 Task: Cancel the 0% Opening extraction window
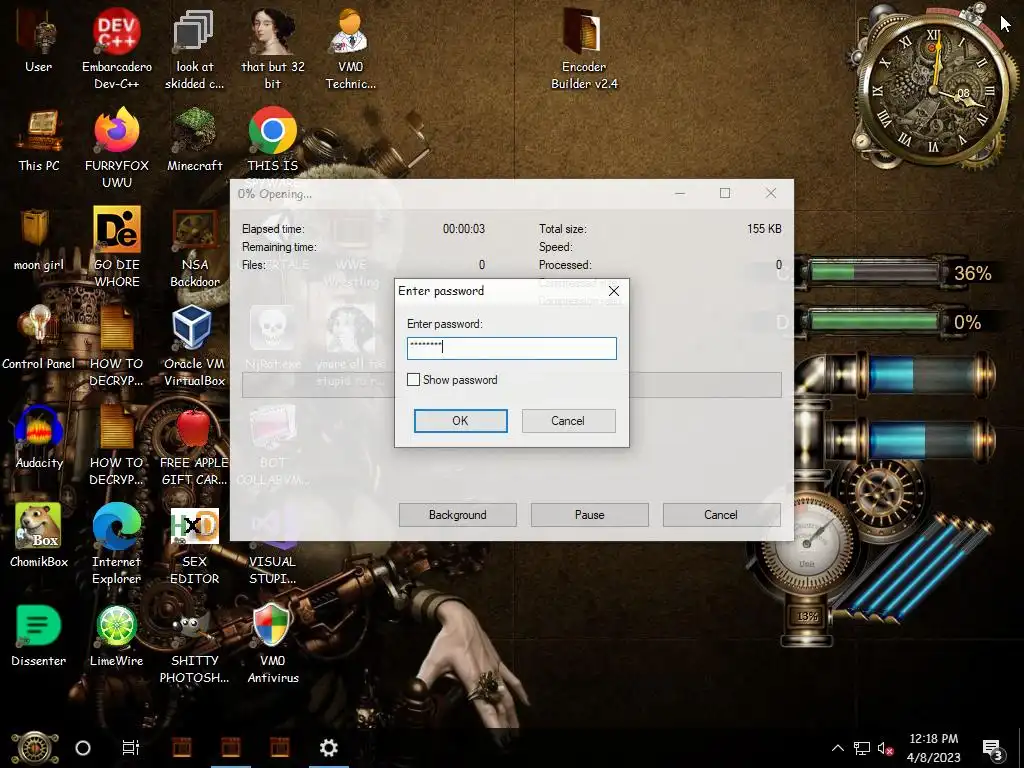(x=721, y=515)
